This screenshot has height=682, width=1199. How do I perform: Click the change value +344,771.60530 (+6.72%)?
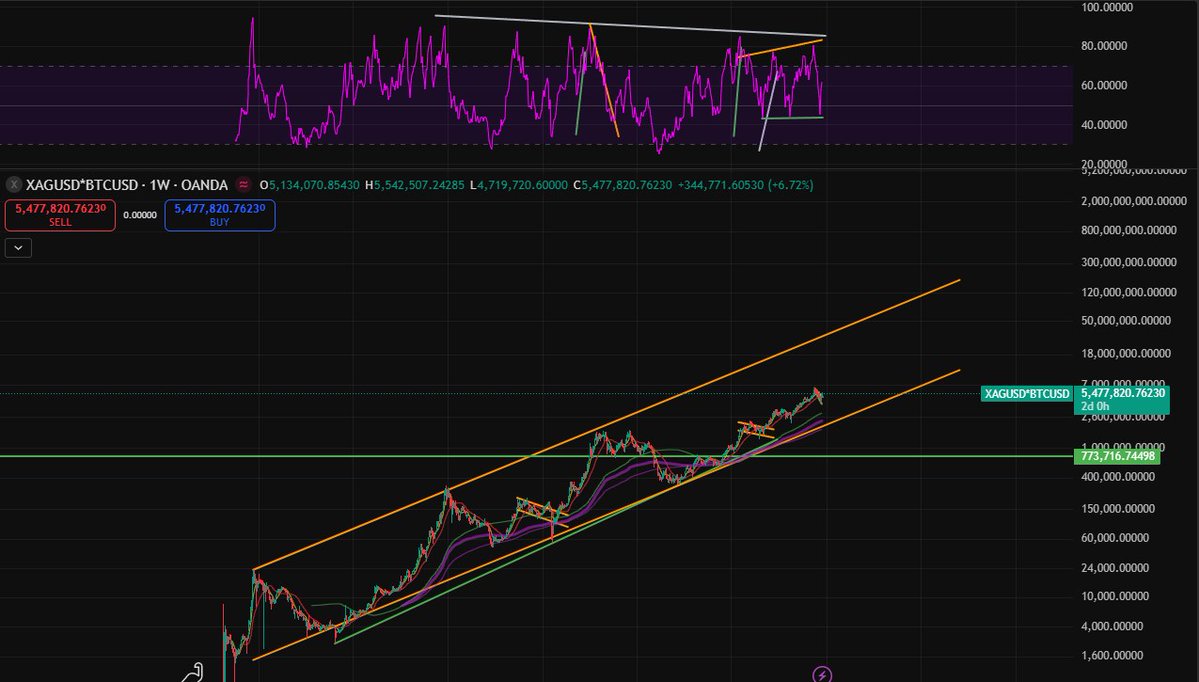[x=746, y=185]
